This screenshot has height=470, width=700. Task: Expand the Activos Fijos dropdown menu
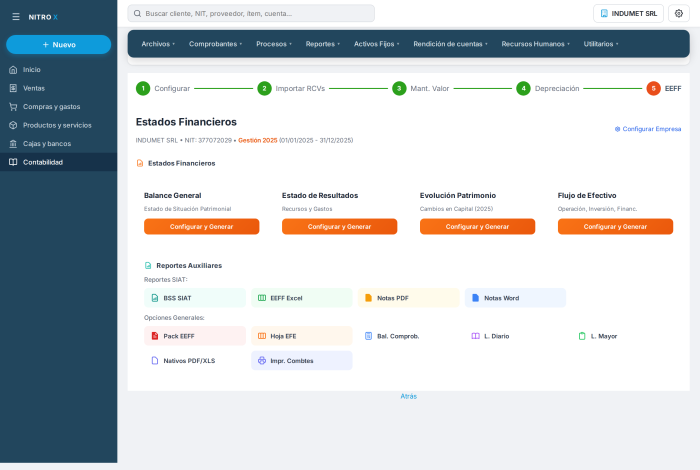point(376,44)
